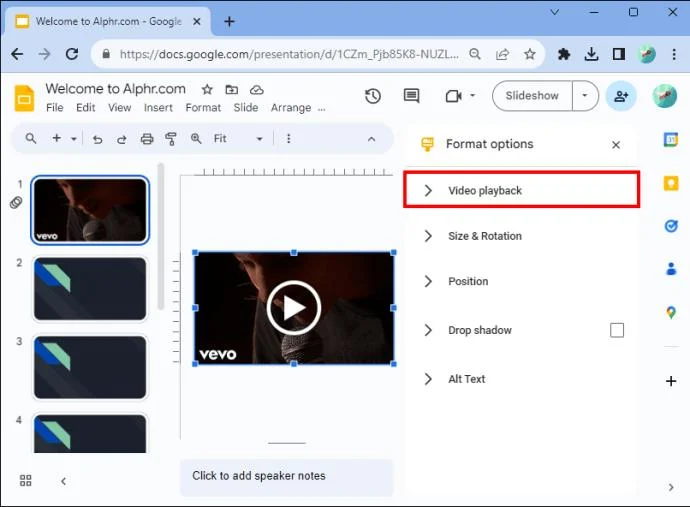The width and height of the screenshot is (690, 507).
Task: Print the presentation
Action: coord(147,139)
